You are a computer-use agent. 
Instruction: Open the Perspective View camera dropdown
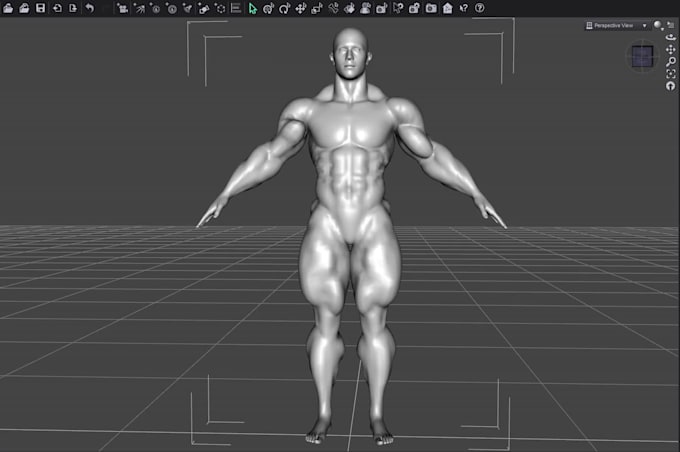click(x=616, y=26)
